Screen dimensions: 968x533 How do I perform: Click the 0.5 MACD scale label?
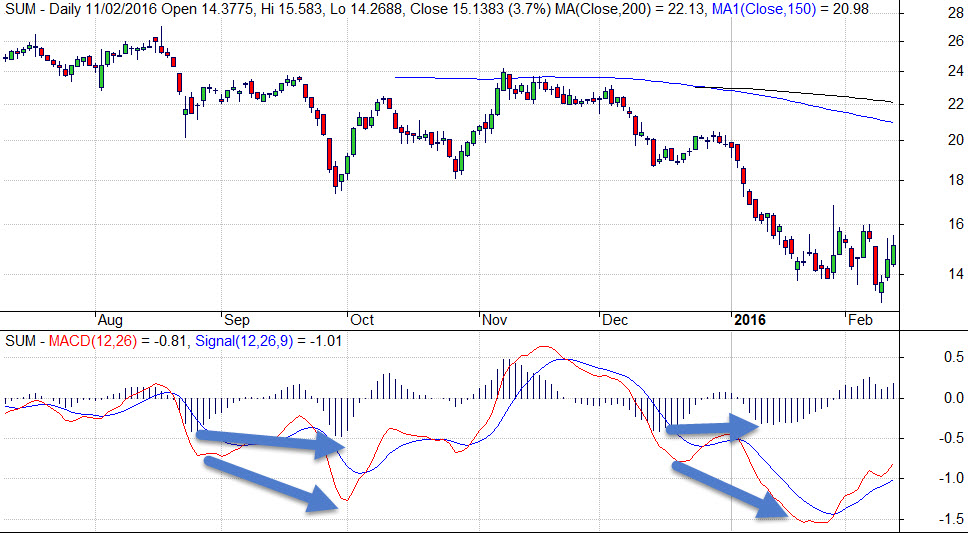[950, 357]
